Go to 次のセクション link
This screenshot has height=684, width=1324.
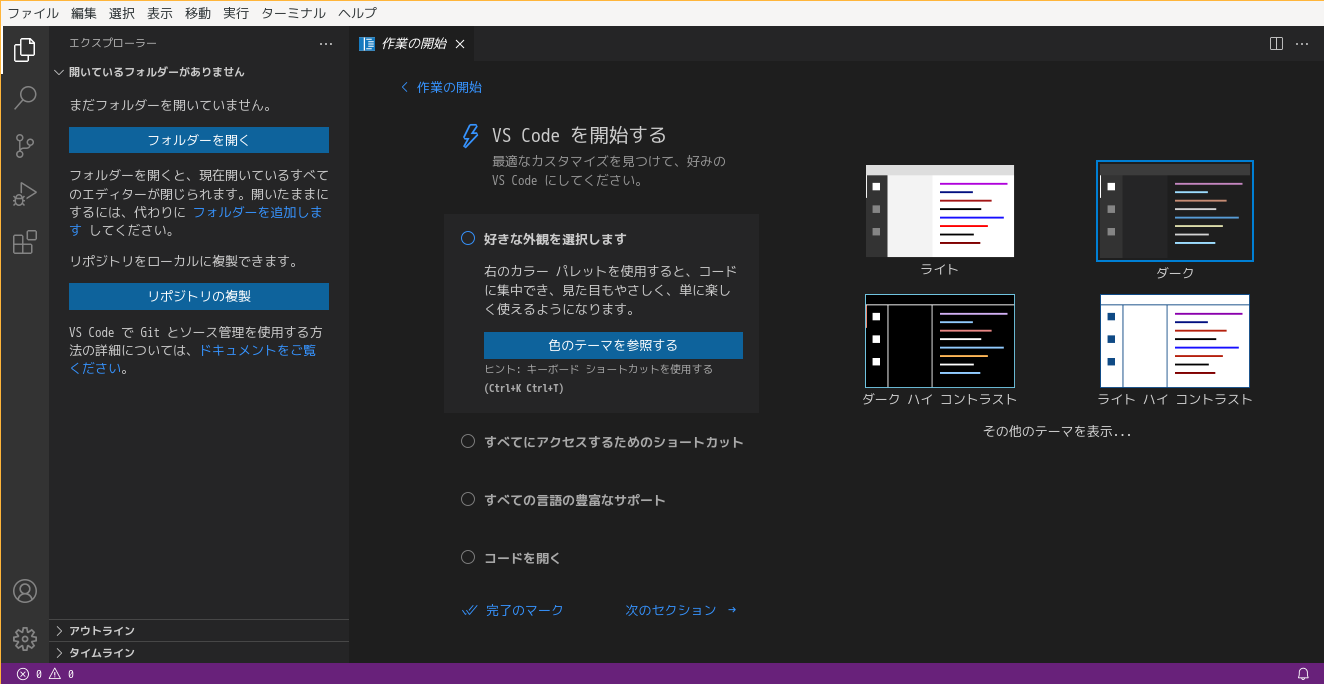pyautogui.click(x=681, y=610)
